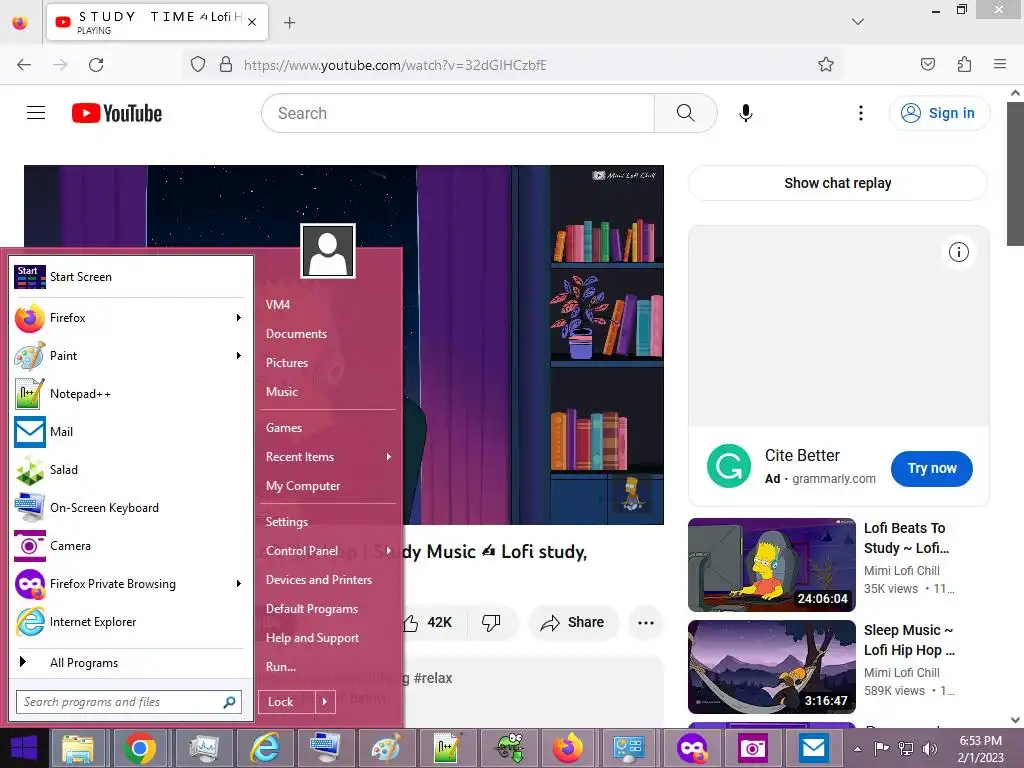
Task: Bookmark this page with the star icon
Action: coord(825,64)
